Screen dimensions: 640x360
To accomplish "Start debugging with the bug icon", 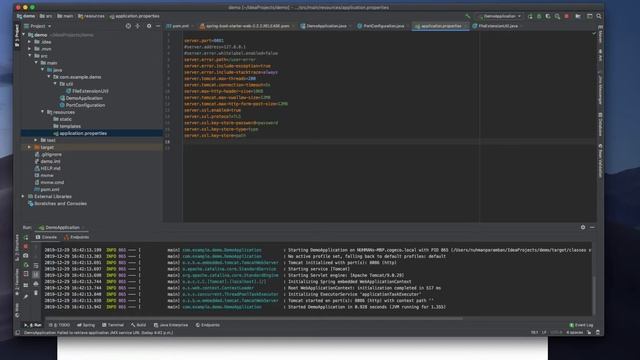I will pyautogui.click(x=539, y=16).
